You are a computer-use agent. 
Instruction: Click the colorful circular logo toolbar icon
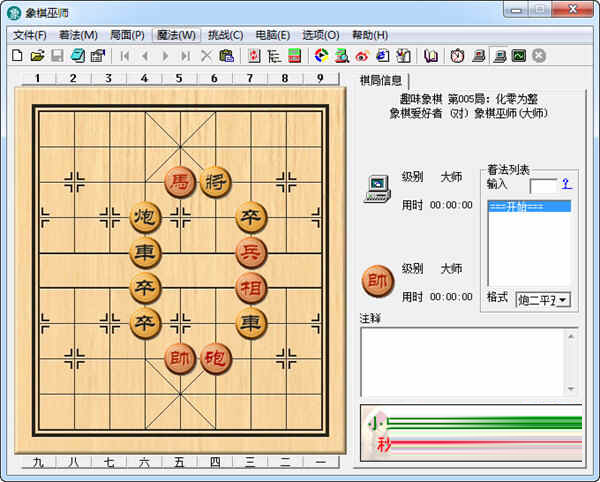pyautogui.click(x=321, y=56)
